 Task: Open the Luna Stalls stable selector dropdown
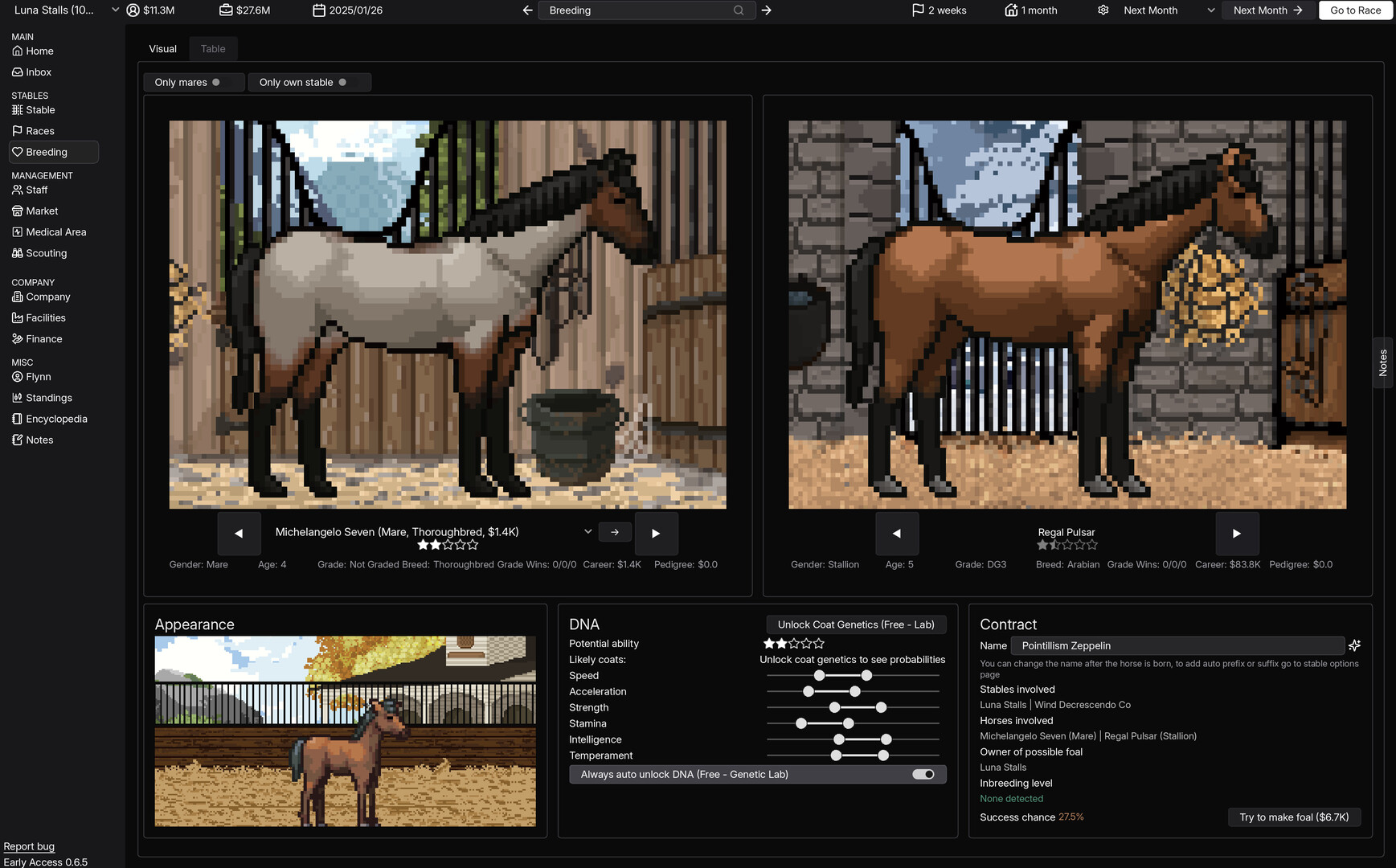(115, 10)
